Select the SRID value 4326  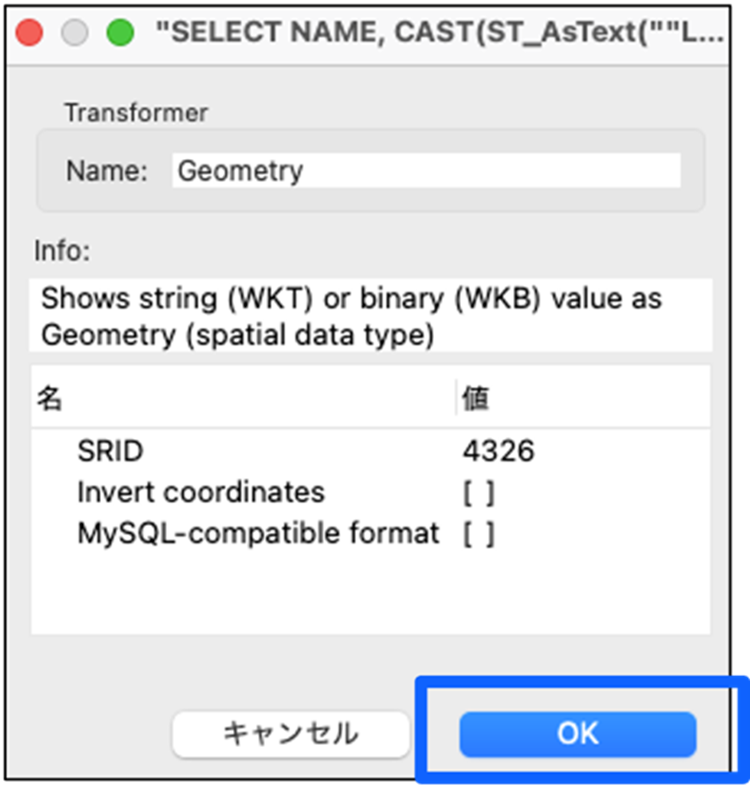pos(498,451)
